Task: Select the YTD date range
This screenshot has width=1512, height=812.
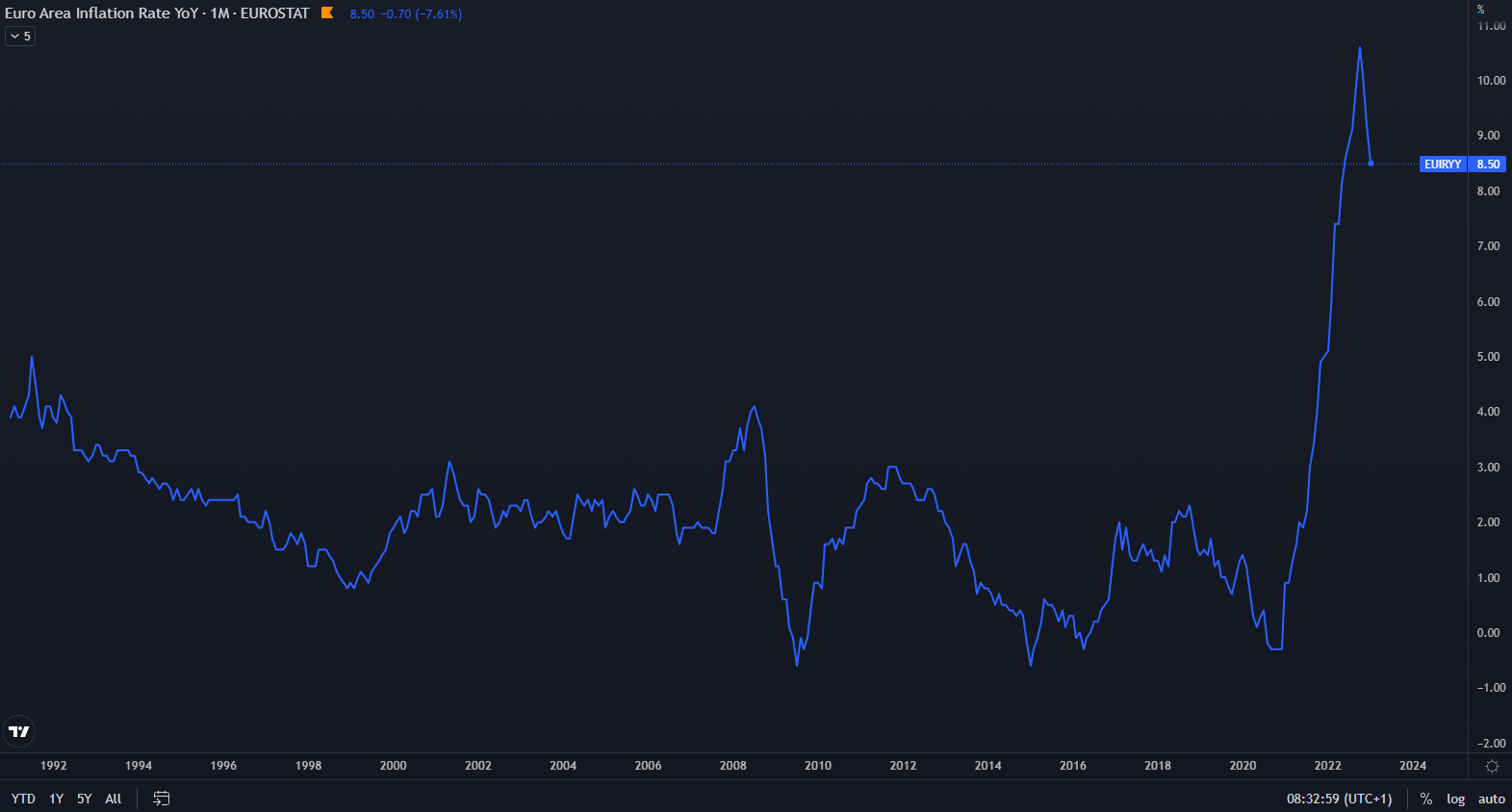Action: click(x=23, y=799)
